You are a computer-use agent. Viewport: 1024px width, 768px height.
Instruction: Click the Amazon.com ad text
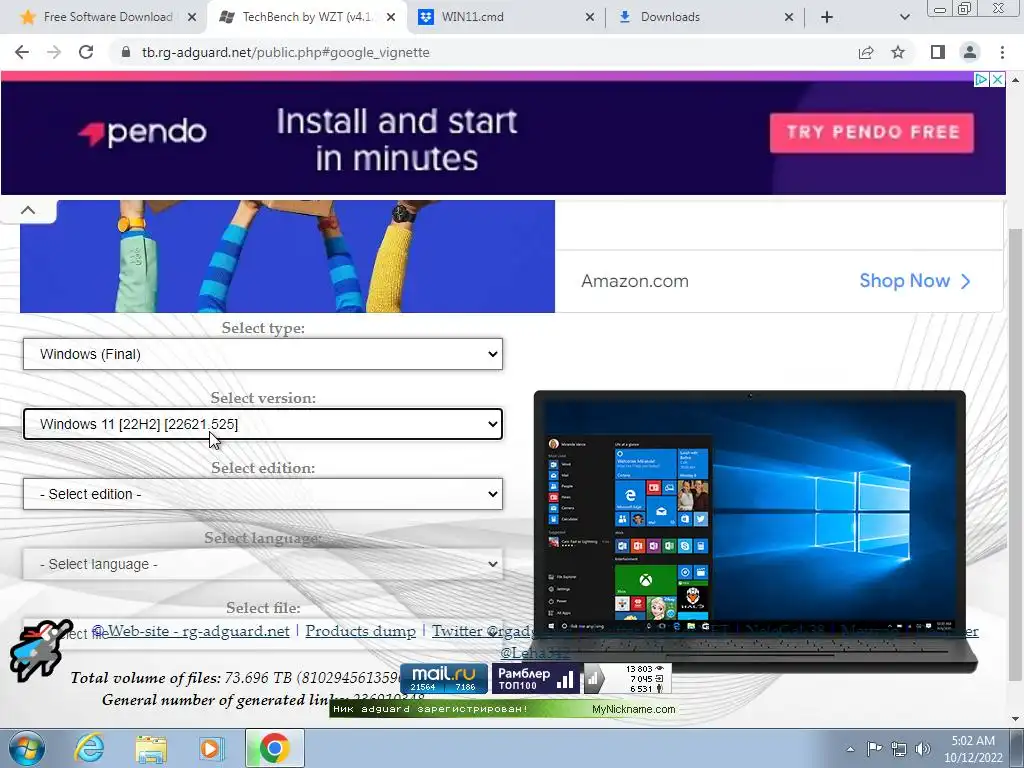tap(635, 281)
